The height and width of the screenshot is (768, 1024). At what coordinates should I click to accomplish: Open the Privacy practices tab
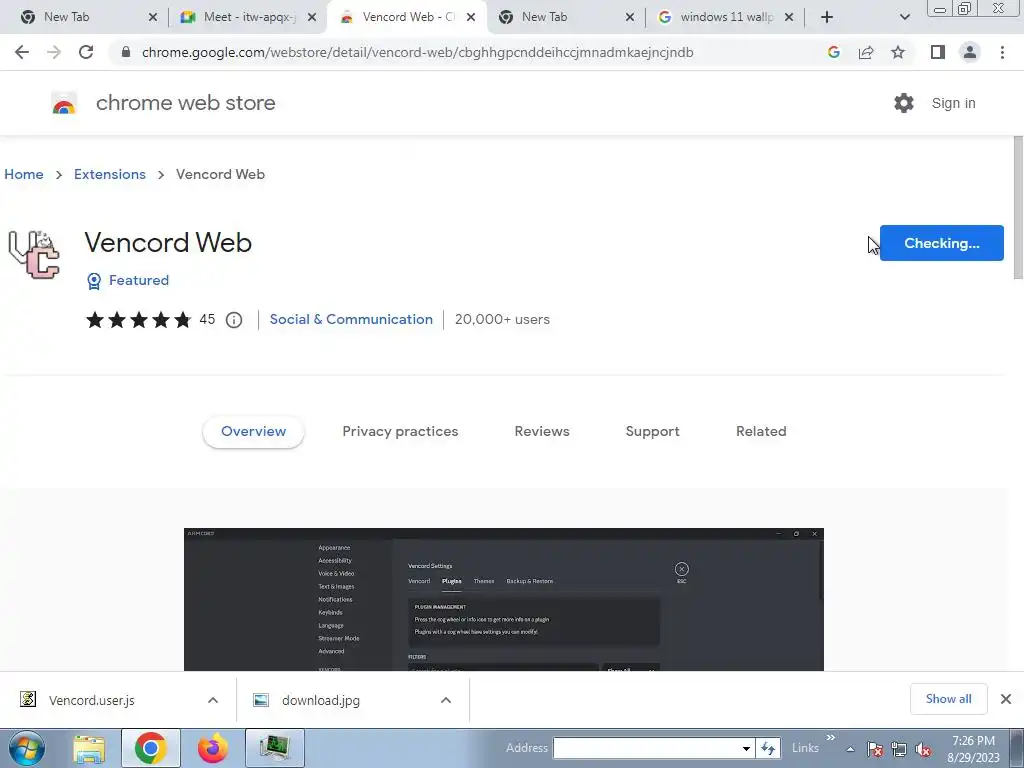[x=400, y=432]
